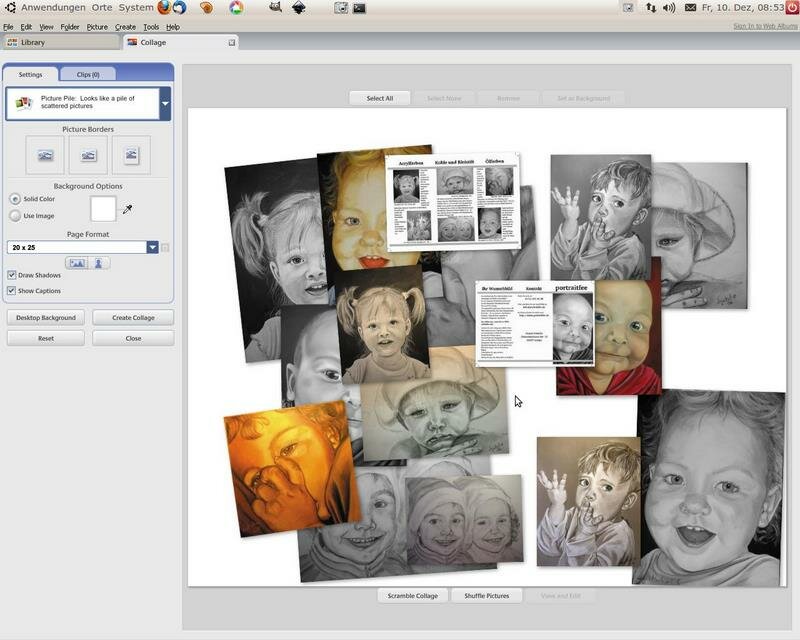The width and height of the screenshot is (800, 640).
Task: Click the 20 x 25 page format field
Action: pos(77,248)
